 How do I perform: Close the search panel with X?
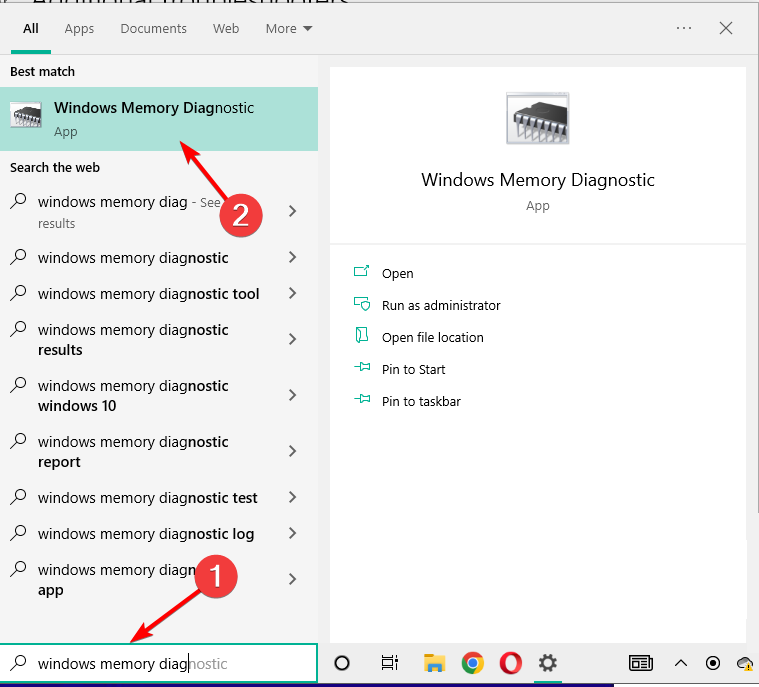726,28
